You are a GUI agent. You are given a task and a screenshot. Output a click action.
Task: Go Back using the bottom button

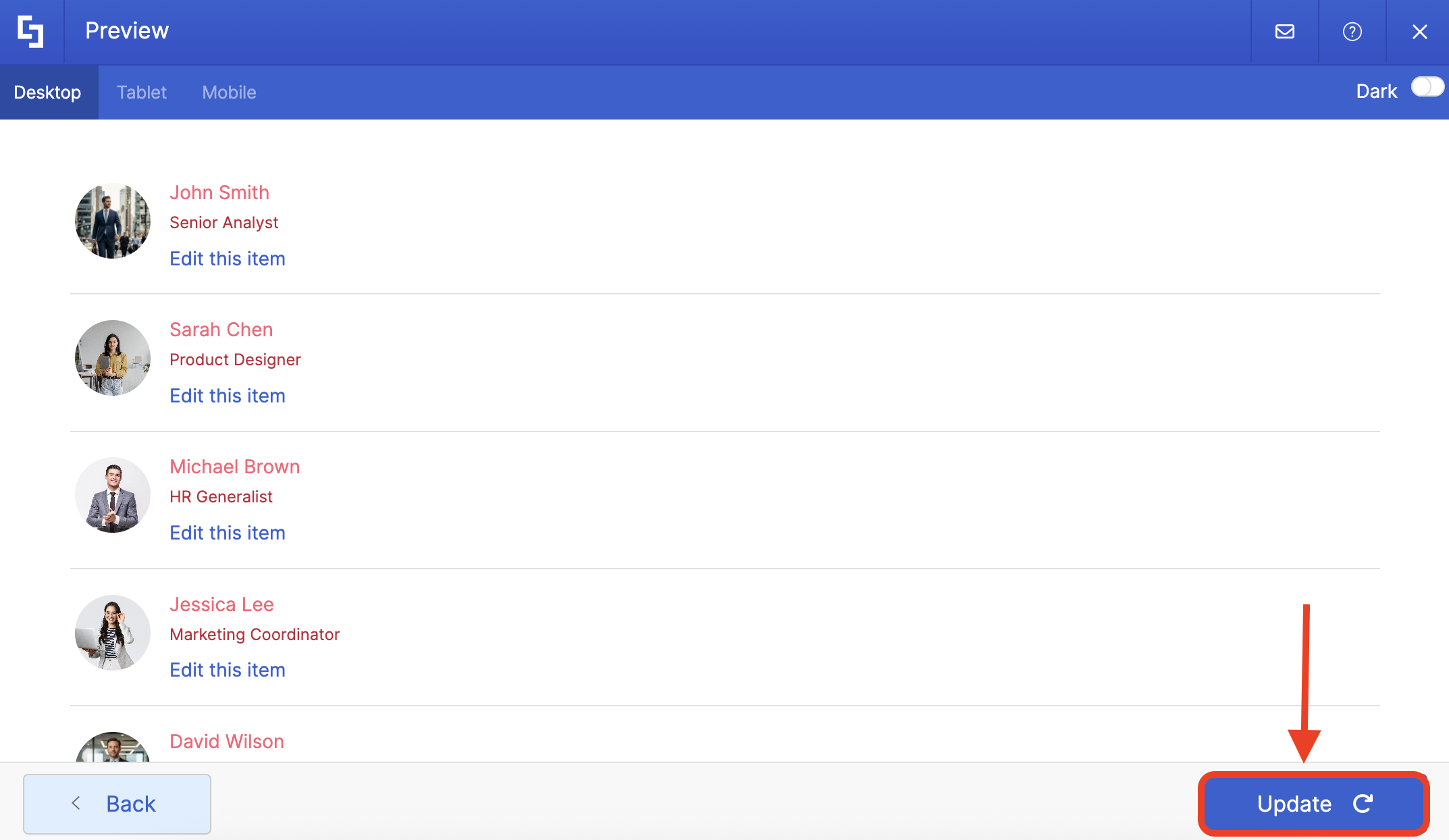click(x=117, y=804)
